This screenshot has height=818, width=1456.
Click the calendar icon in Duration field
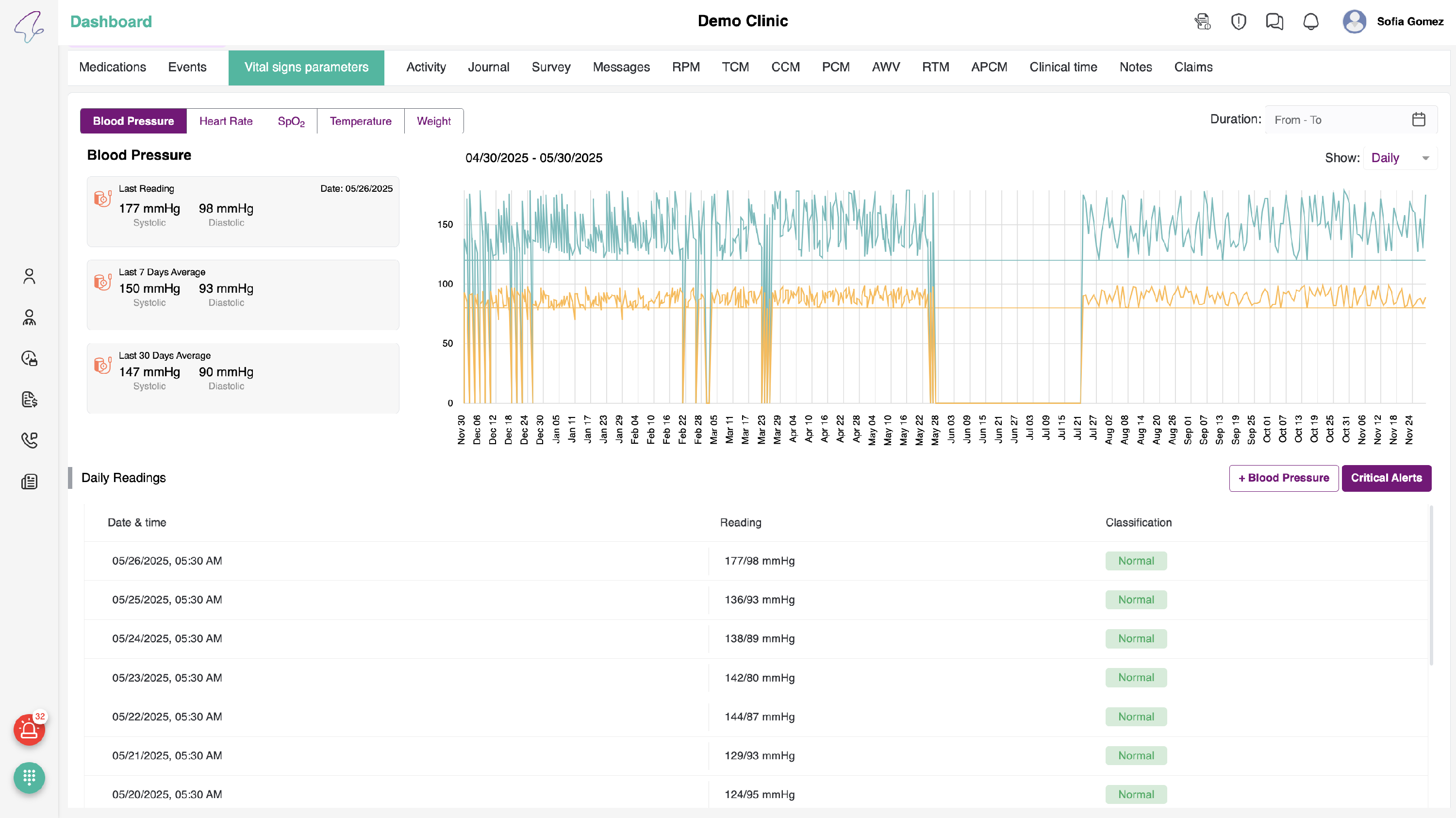(x=1418, y=120)
